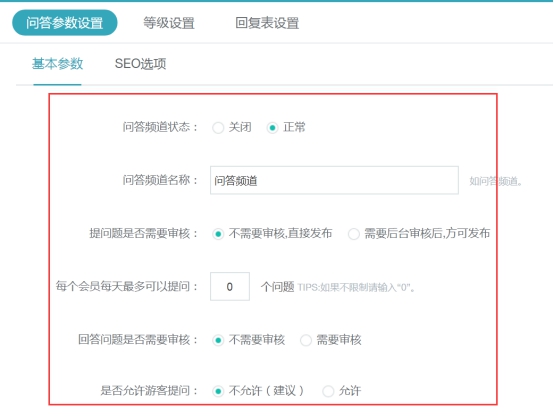Click the 是否允许游客提问 label
The height and width of the screenshot is (416, 554).
[x=149, y=391]
